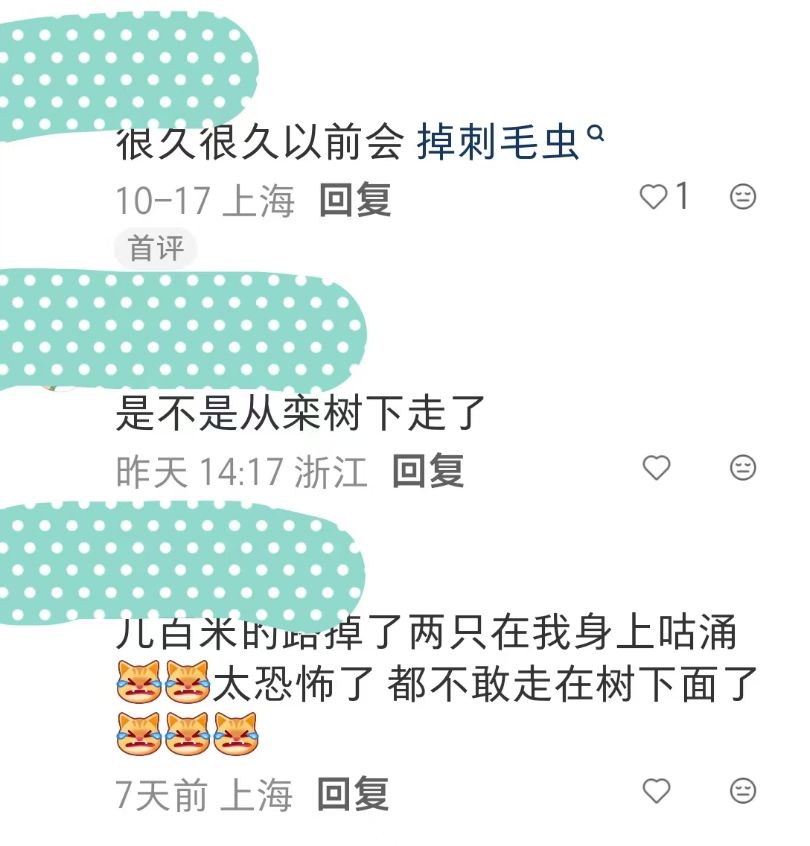Open the 掉刺毛虫 search link

497,143
